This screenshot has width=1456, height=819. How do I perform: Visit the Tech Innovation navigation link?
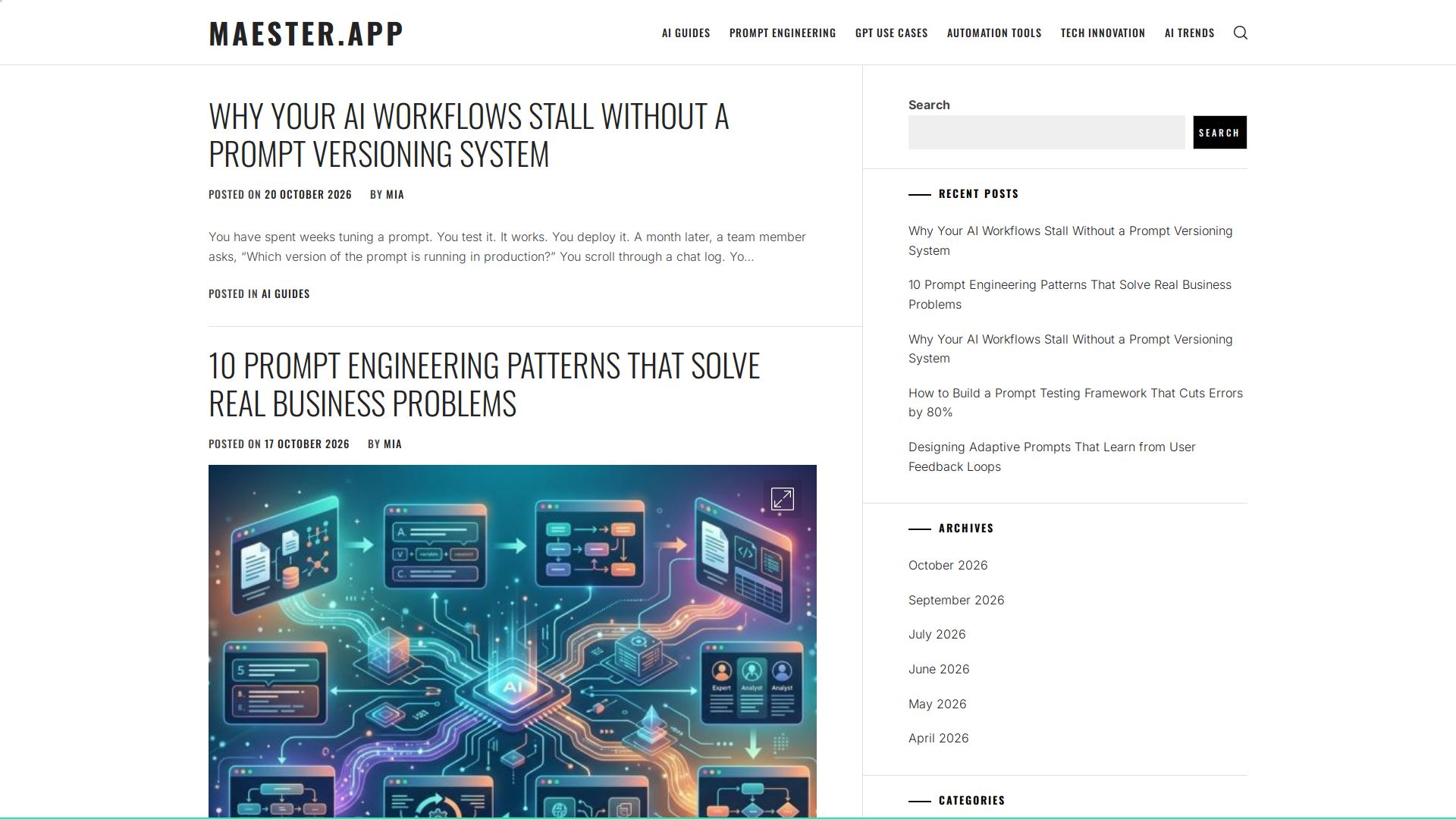pos(1102,33)
